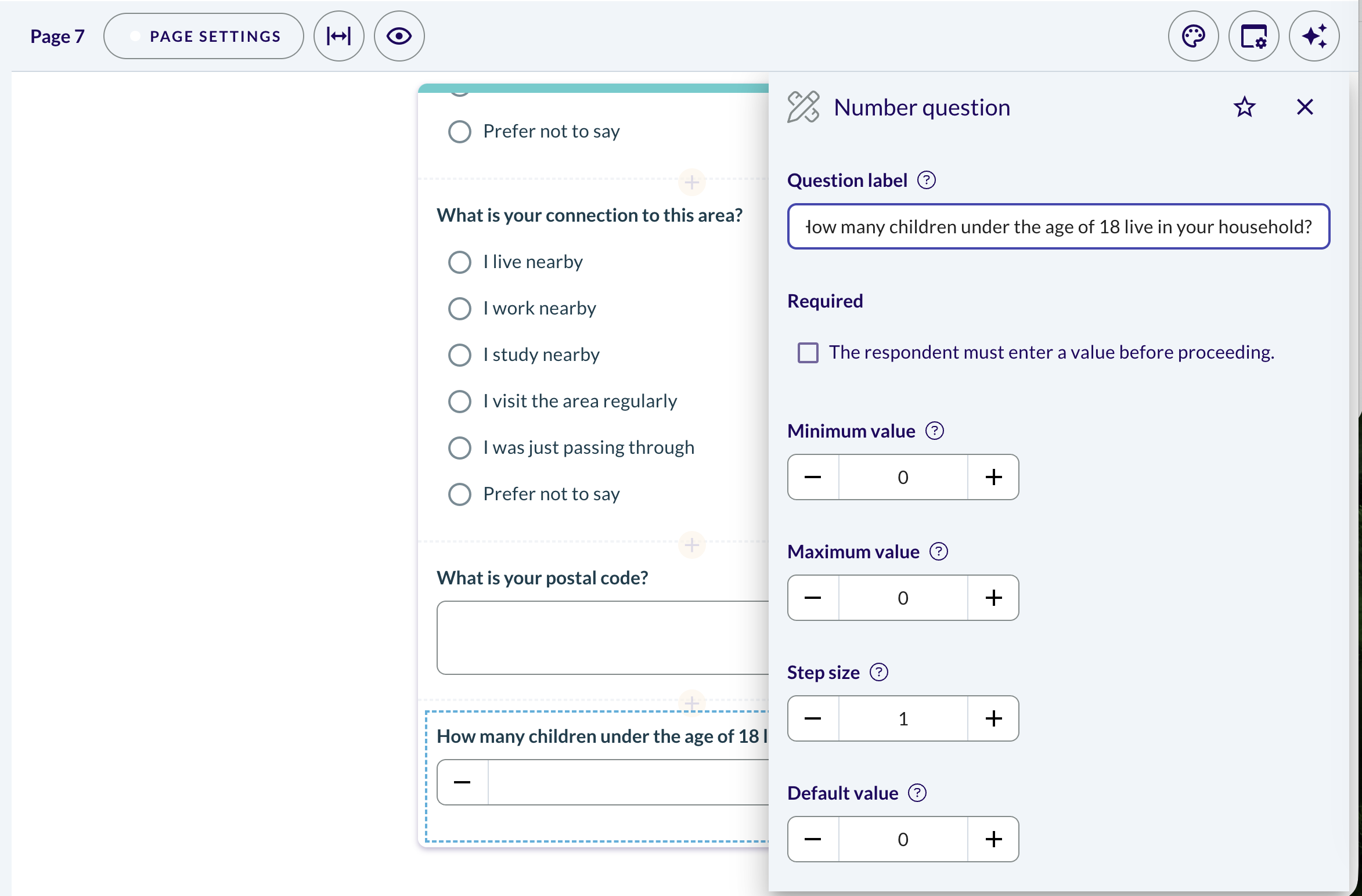This screenshot has width=1362, height=896.
Task: Select Prefer not to say under connection question
Action: tap(459, 494)
